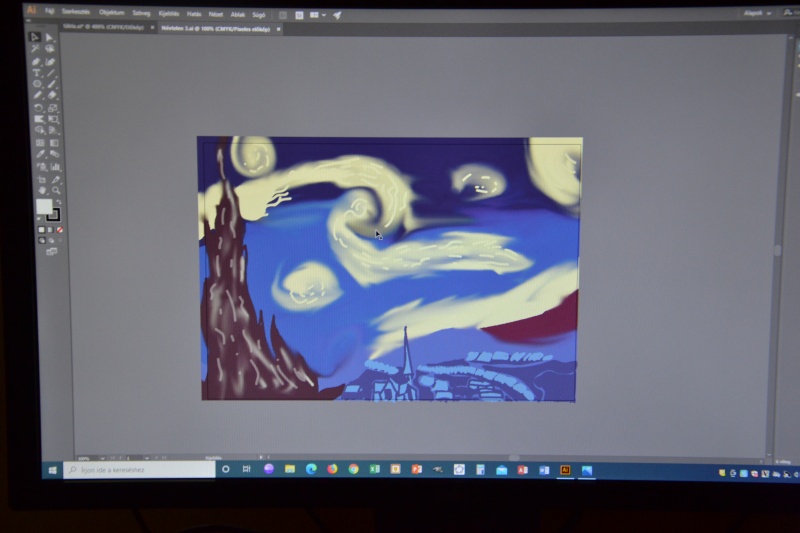Open the Alapok workspace switcher
800x533 pixels.
757,13
